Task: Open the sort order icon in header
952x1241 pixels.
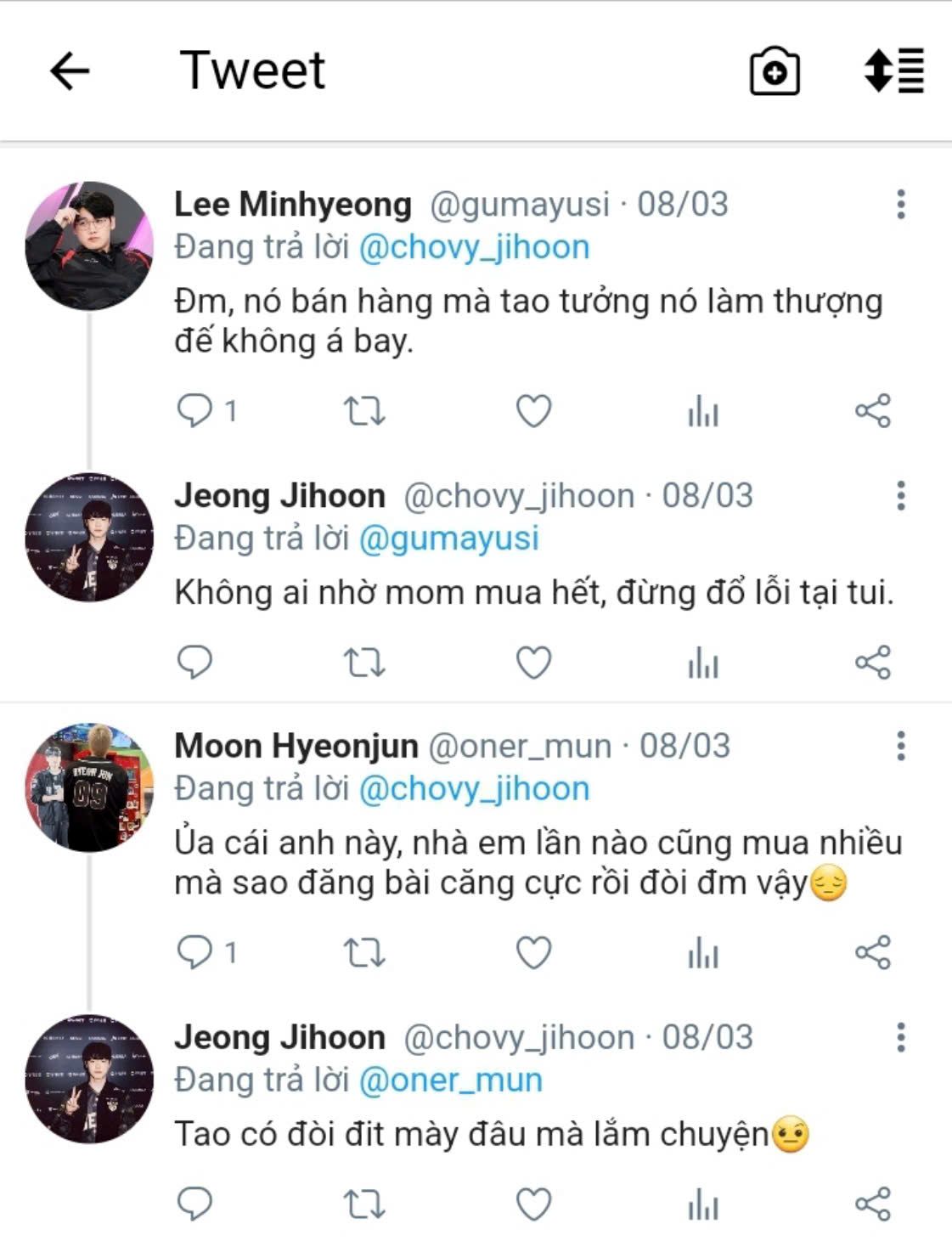Action: pos(894,71)
